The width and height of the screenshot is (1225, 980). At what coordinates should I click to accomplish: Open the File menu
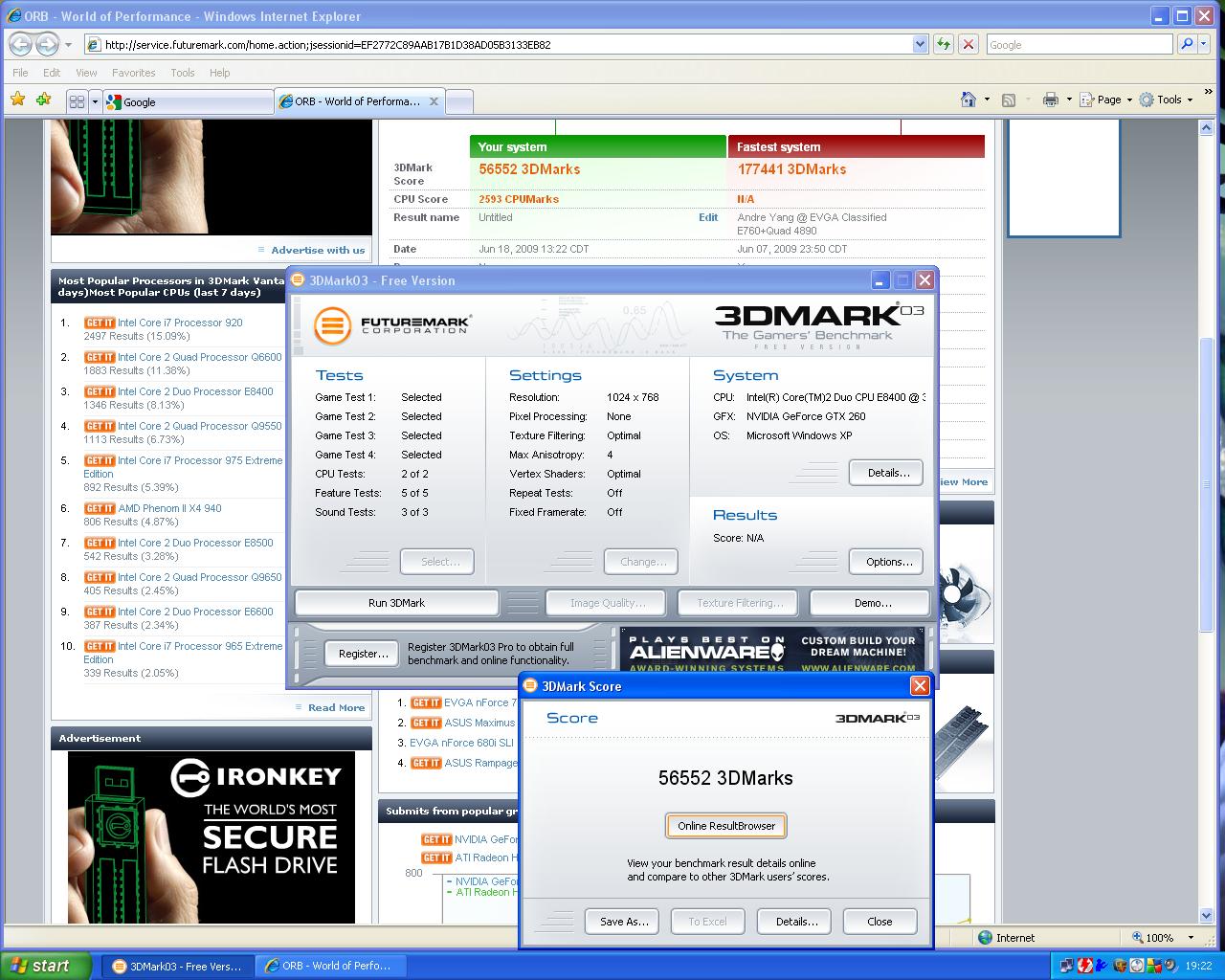(20, 73)
